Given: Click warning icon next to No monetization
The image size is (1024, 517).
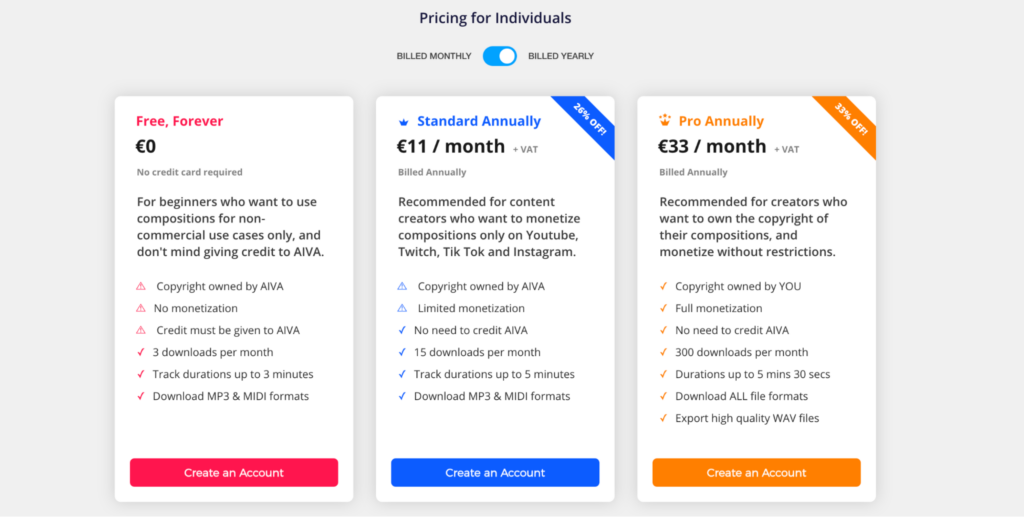Looking at the screenshot, I should (x=140, y=308).
